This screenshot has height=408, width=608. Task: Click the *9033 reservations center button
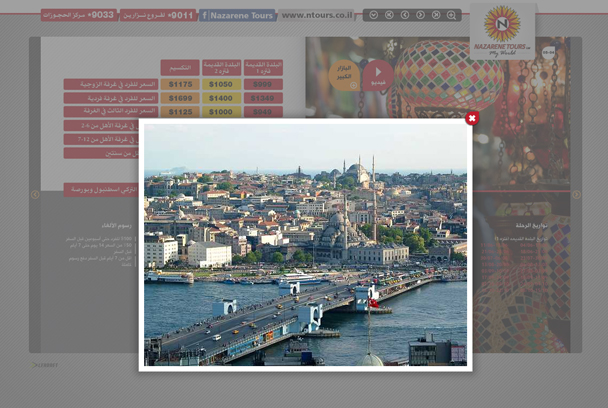click(79, 15)
